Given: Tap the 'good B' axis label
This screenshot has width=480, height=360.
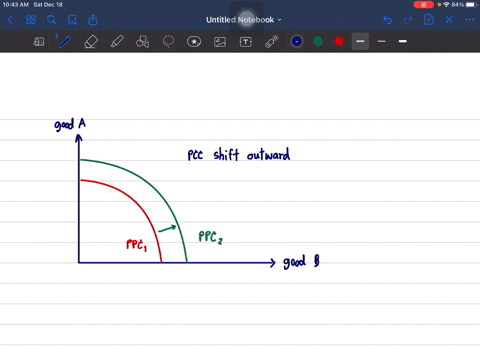Looking at the screenshot, I should 301,262.
